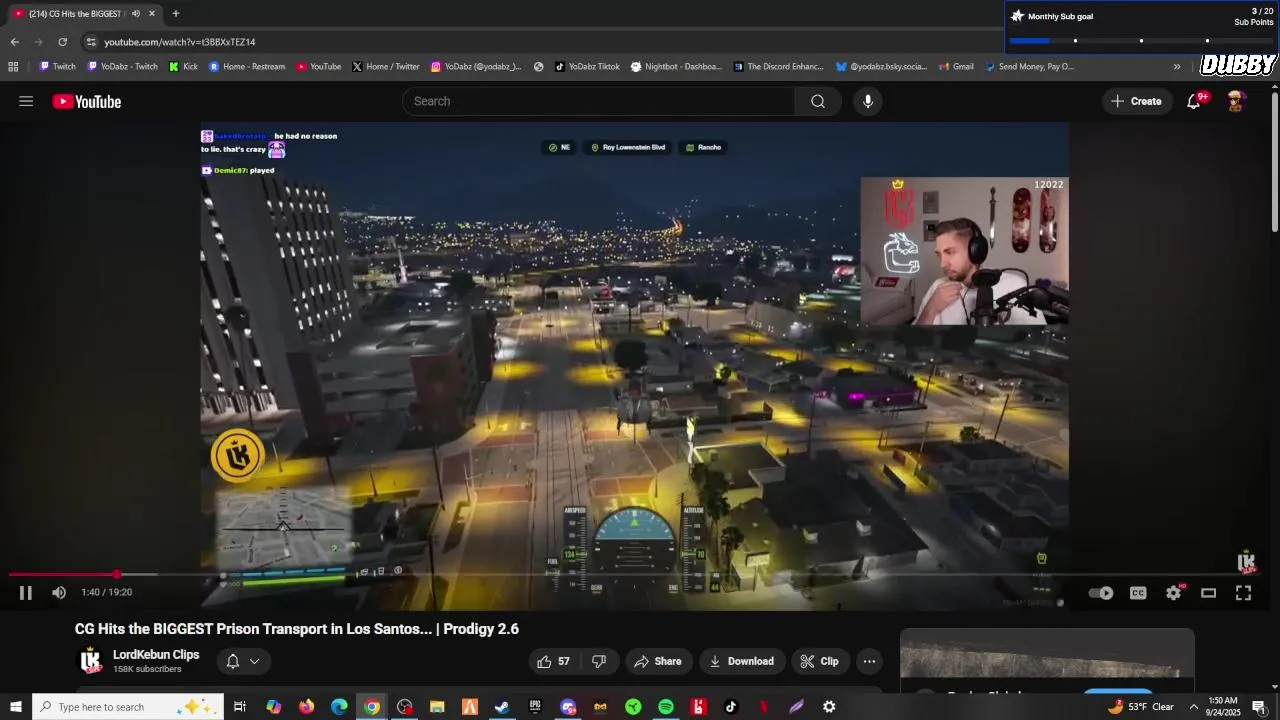This screenshot has width=1280, height=720.
Task: Toggle closed captions CC button
Action: (x=1138, y=593)
